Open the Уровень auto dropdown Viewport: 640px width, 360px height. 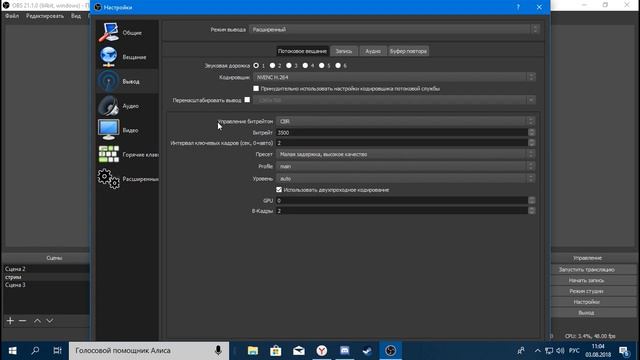point(405,178)
